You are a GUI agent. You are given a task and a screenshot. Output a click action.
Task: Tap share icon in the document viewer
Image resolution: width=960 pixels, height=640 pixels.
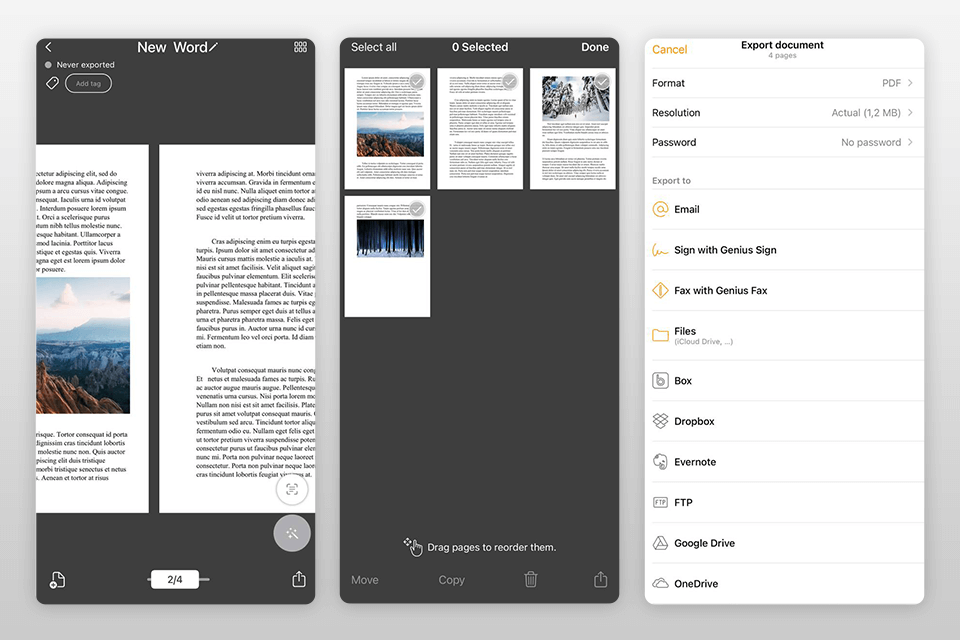pos(299,579)
